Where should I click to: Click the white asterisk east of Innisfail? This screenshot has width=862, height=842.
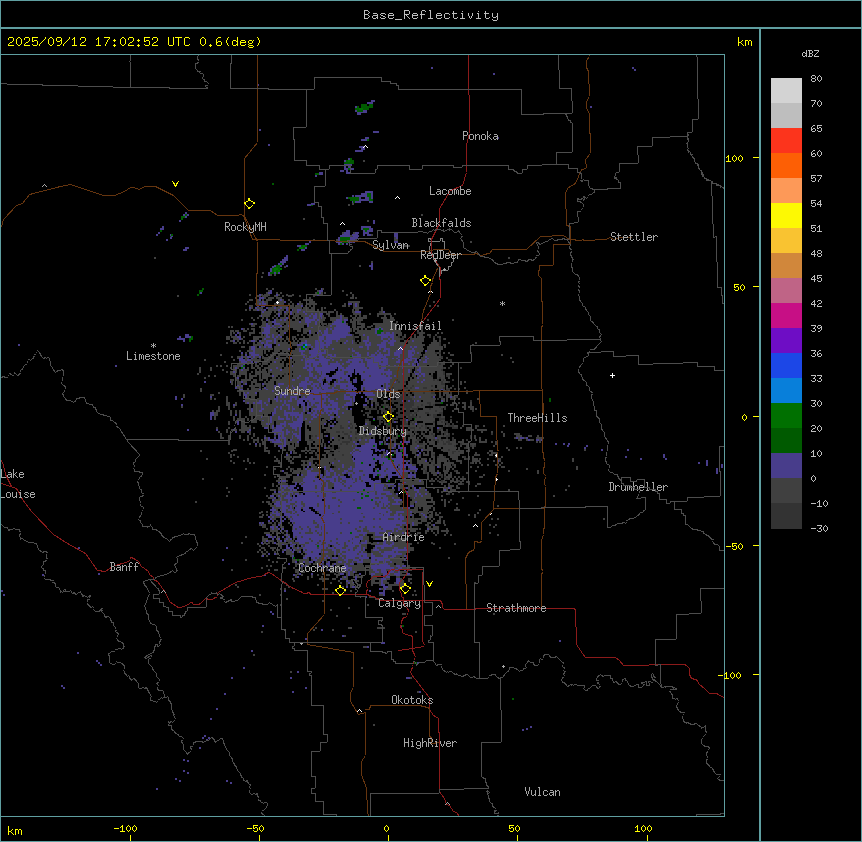coord(502,303)
